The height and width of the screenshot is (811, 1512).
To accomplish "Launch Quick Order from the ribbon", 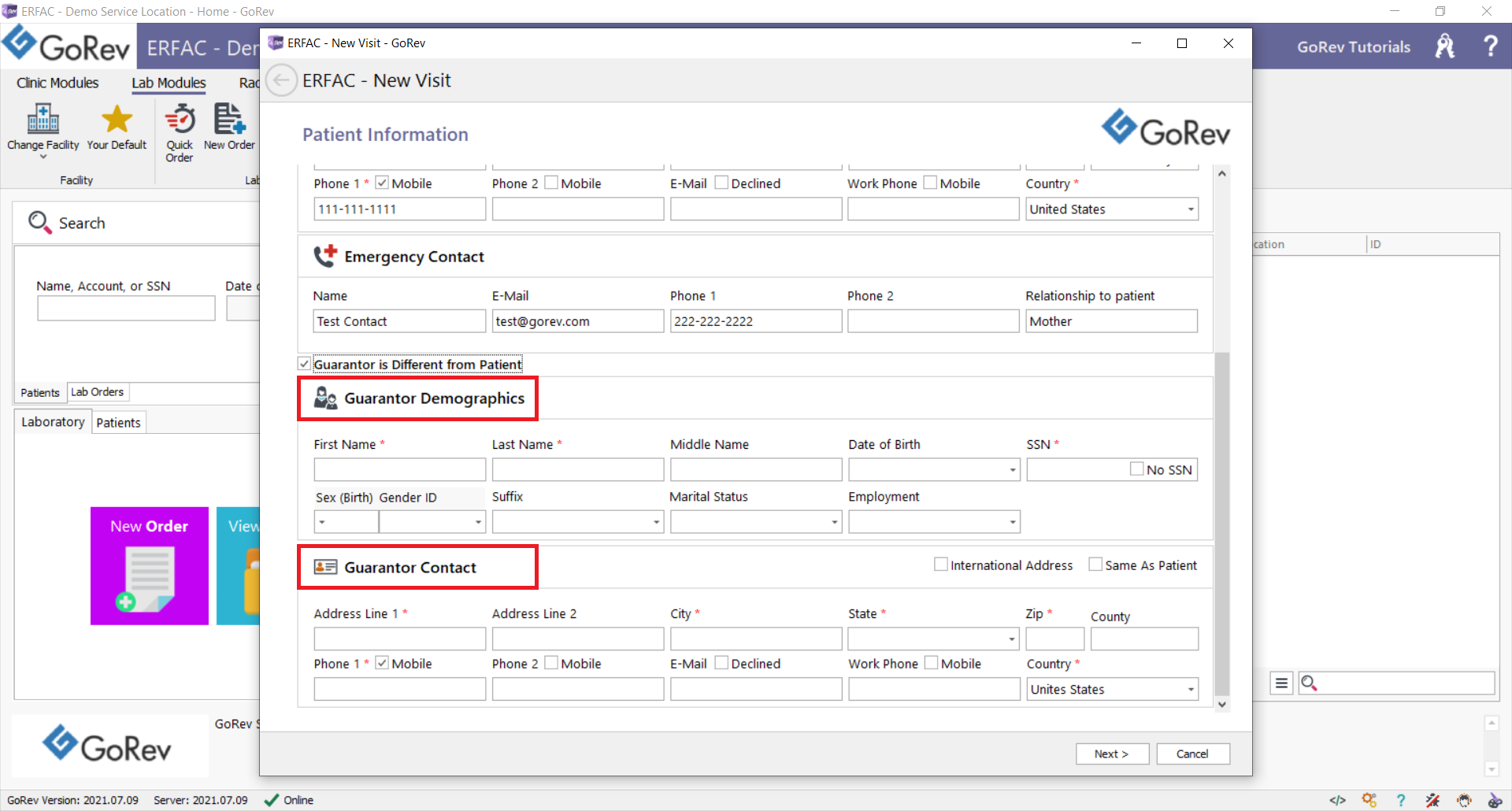I will pyautogui.click(x=180, y=132).
